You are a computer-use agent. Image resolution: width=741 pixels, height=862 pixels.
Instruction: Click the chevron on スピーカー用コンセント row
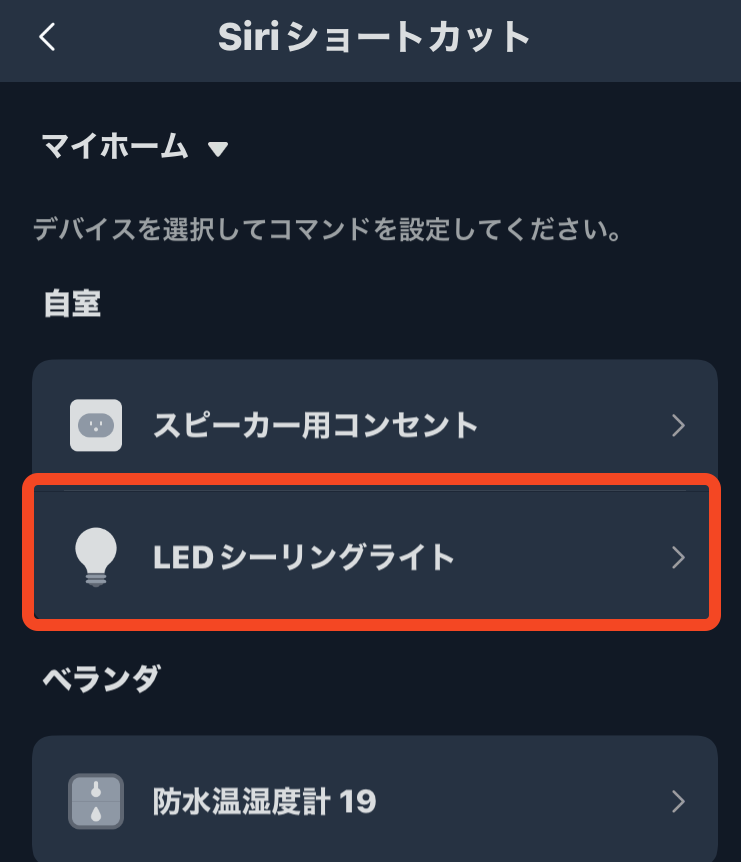pos(679,426)
